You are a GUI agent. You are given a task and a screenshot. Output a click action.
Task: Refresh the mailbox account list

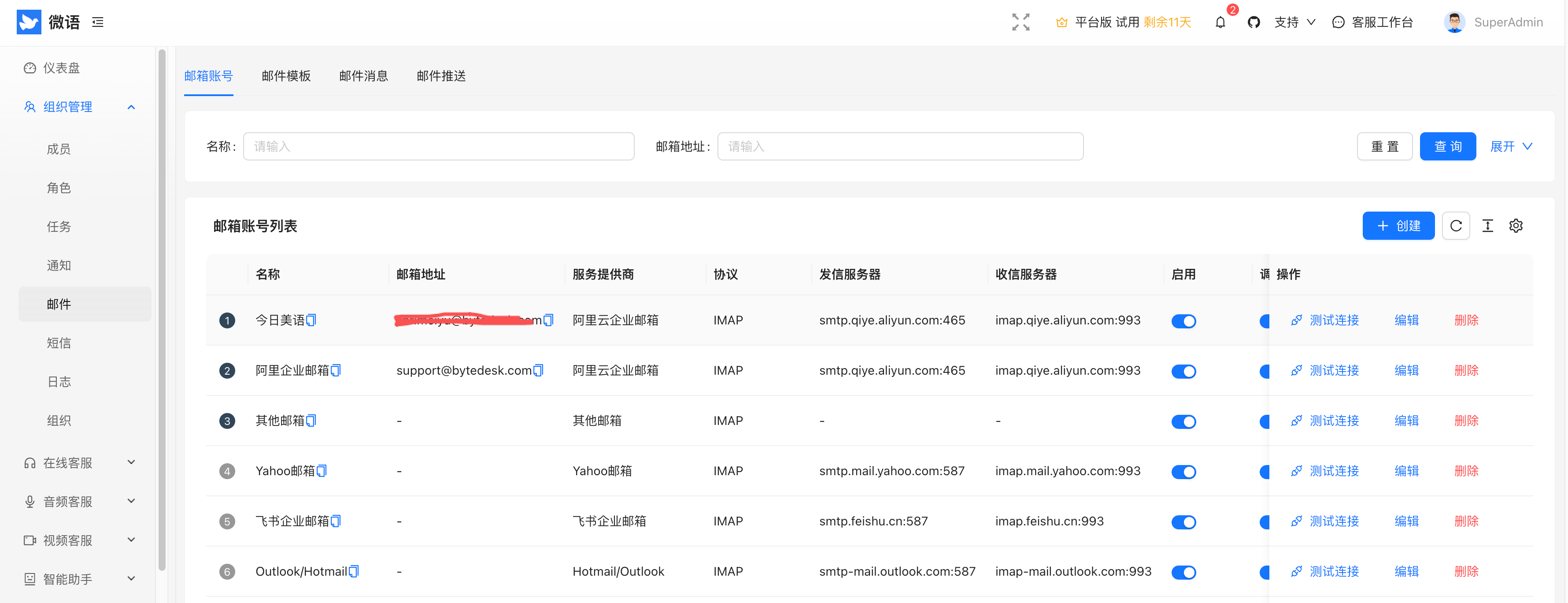click(x=1456, y=226)
